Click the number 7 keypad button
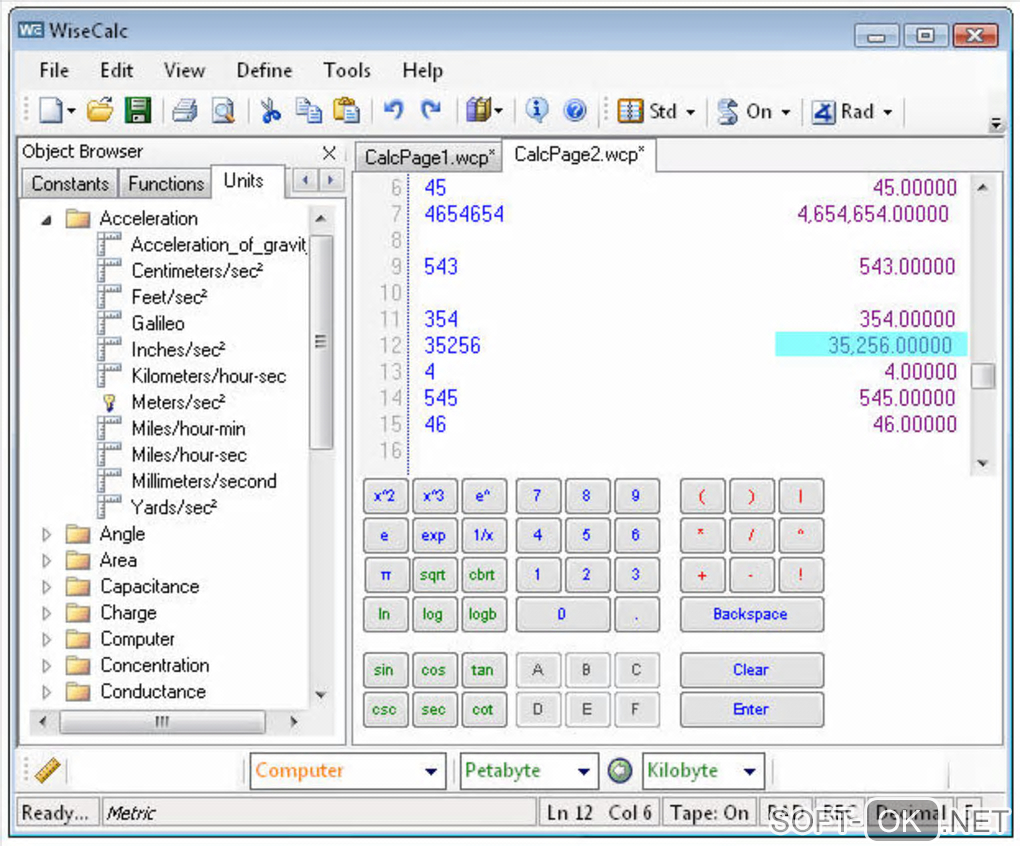Viewport: 1020px width, 846px height. pos(537,496)
